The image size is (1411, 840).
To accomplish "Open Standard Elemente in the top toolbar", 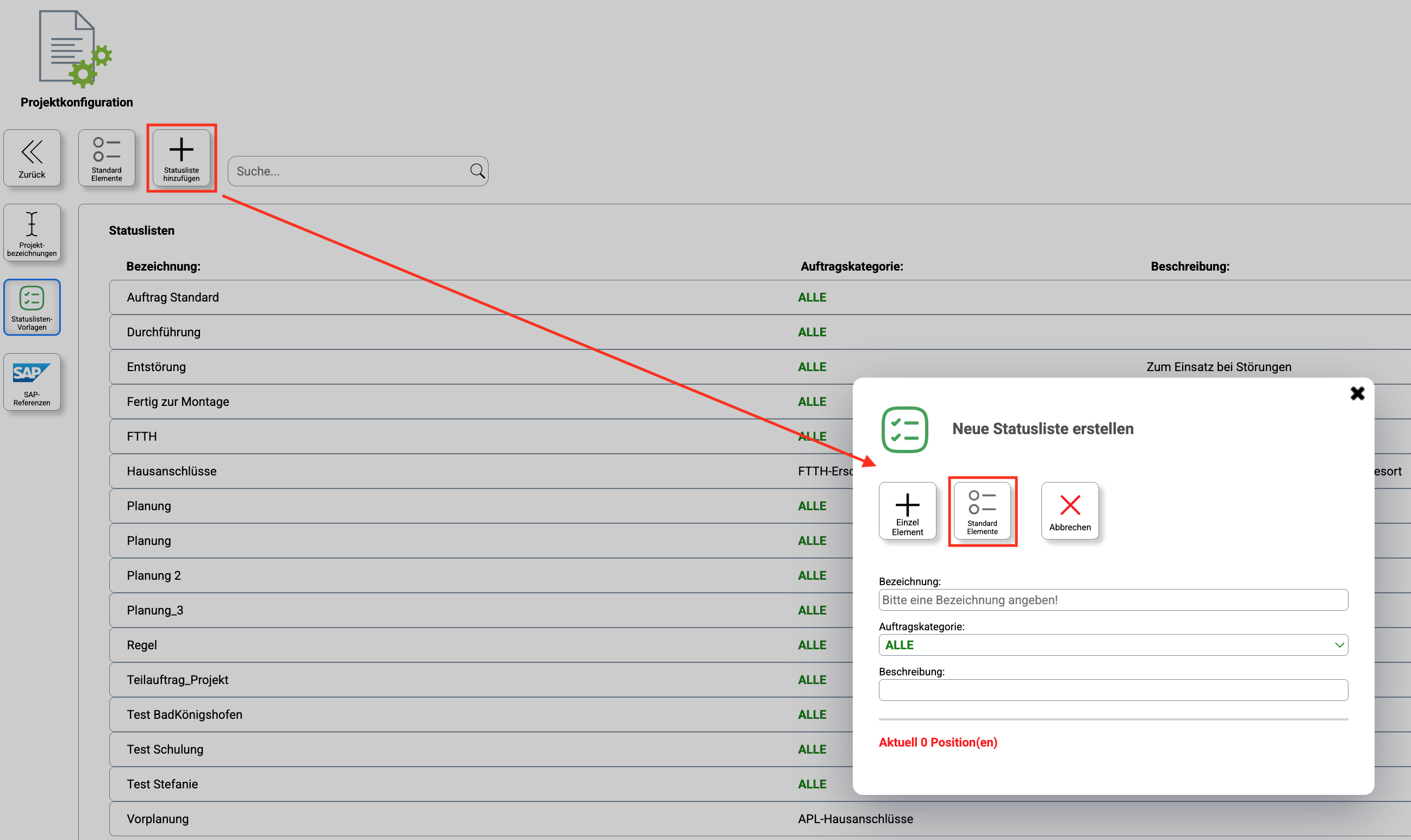I will click(107, 158).
